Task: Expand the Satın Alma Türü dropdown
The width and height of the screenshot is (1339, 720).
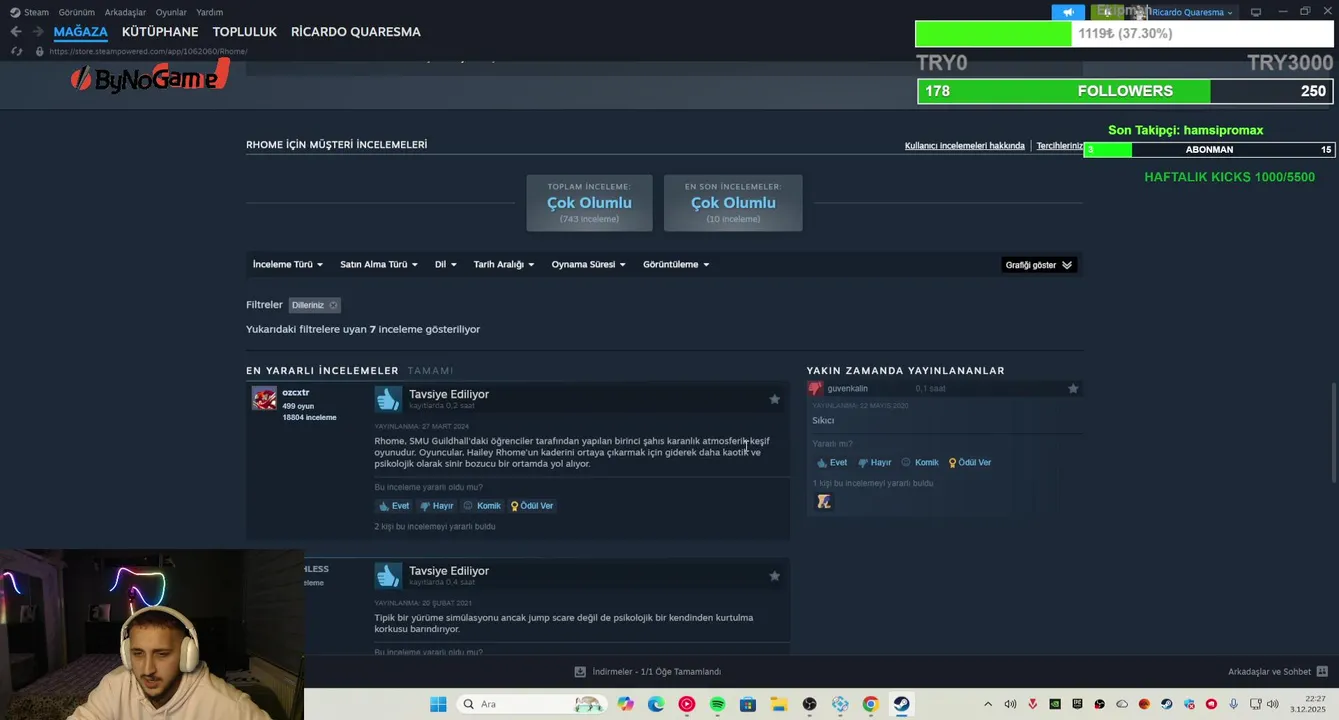Action: (379, 265)
